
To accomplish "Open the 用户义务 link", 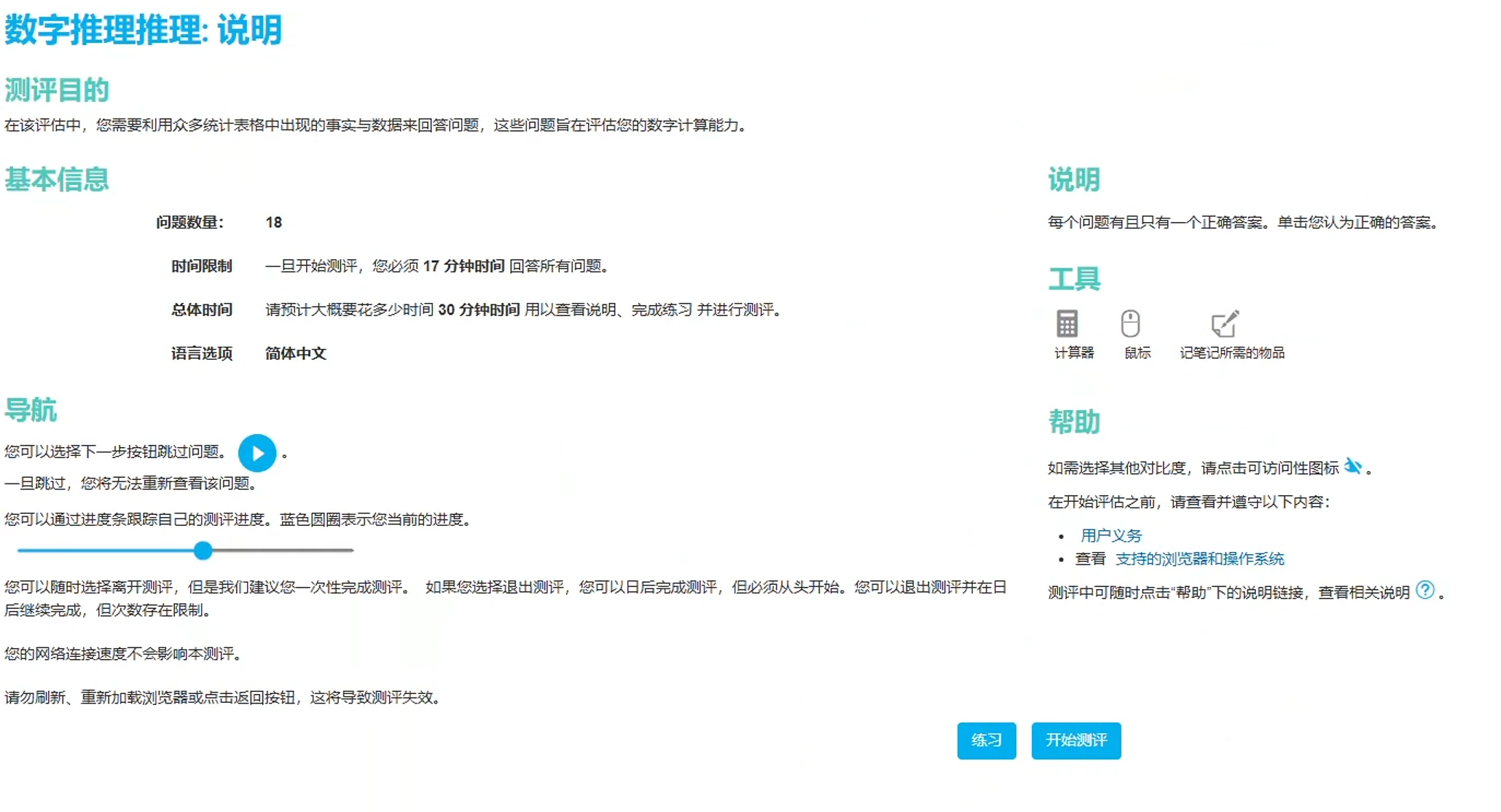I will 1110,536.
